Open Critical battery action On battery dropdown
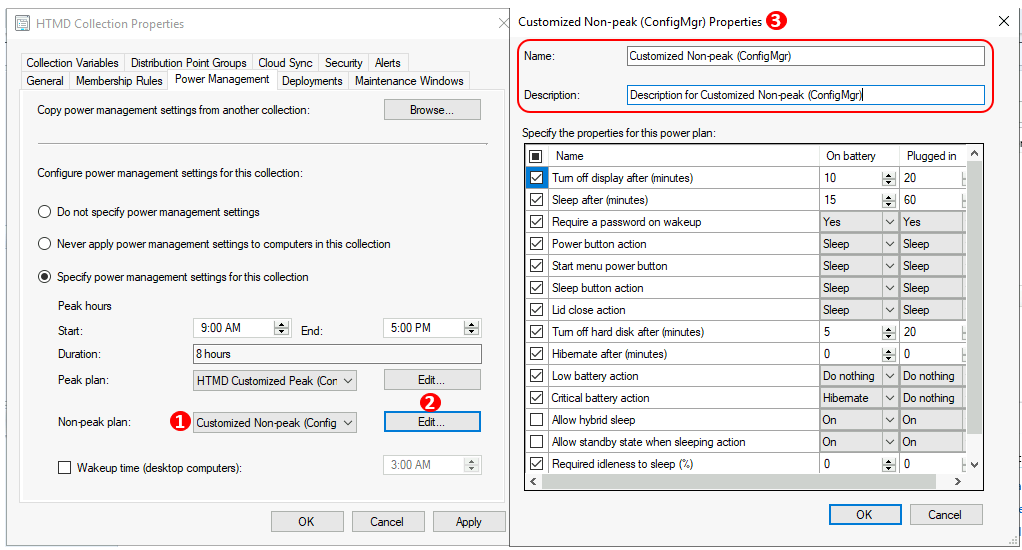Viewport: 1022px width, 550px height. pos(889,398)
